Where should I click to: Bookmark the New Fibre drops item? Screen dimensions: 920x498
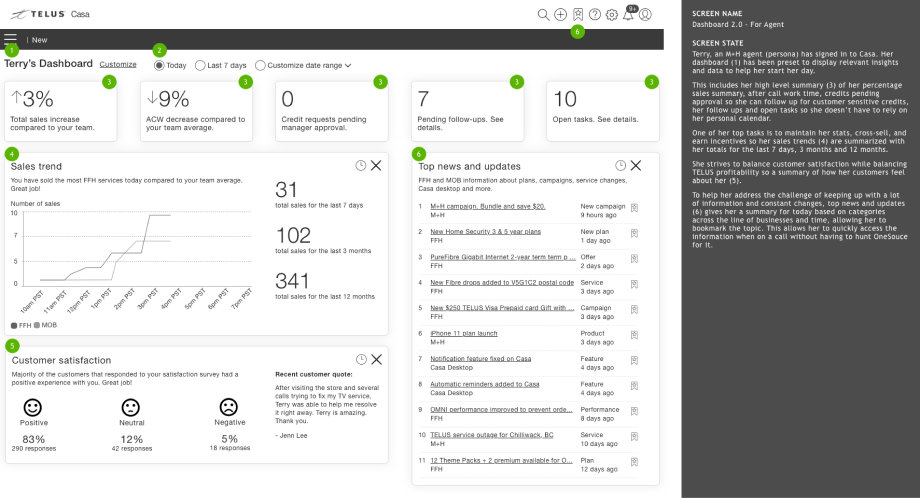[634, 284]
